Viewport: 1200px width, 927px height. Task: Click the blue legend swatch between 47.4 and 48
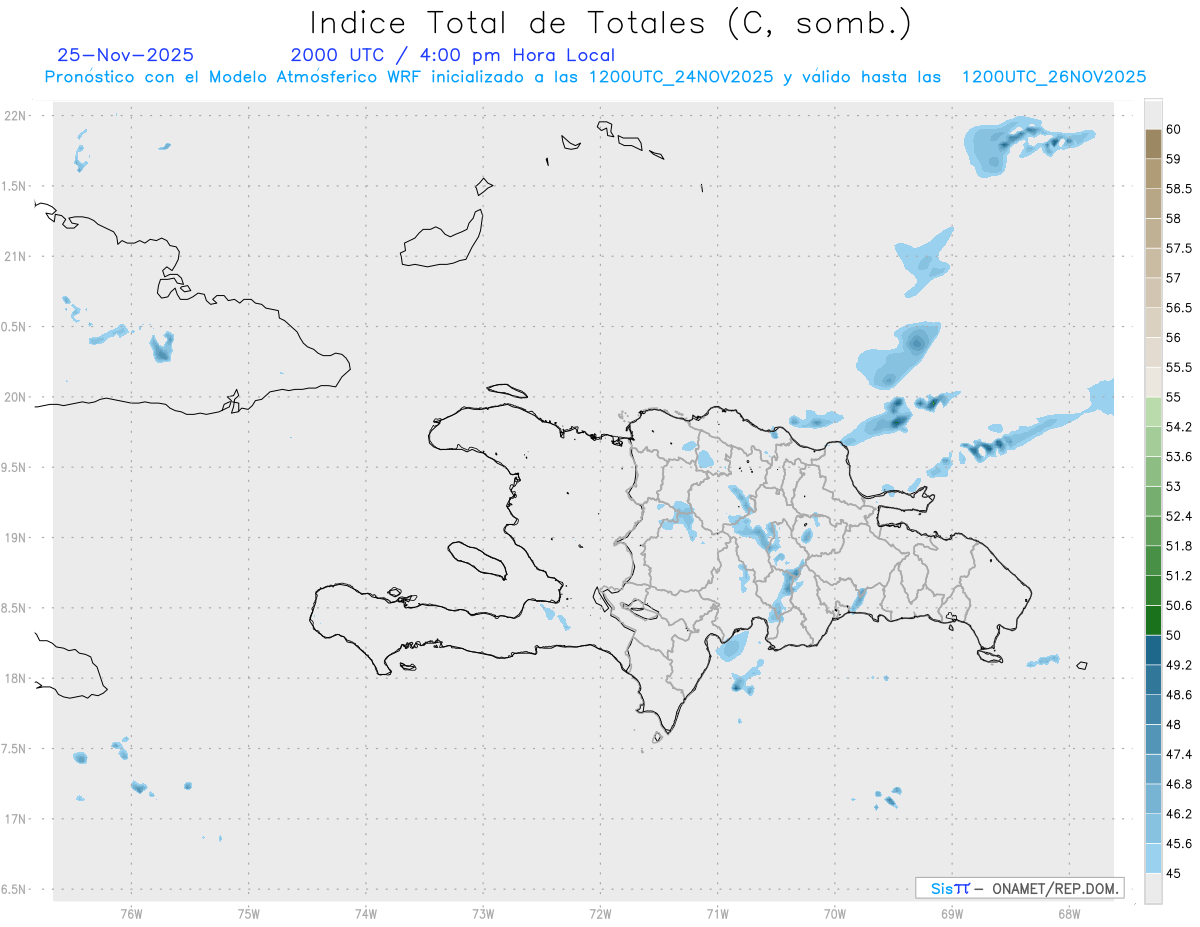tap(1153, 739)
